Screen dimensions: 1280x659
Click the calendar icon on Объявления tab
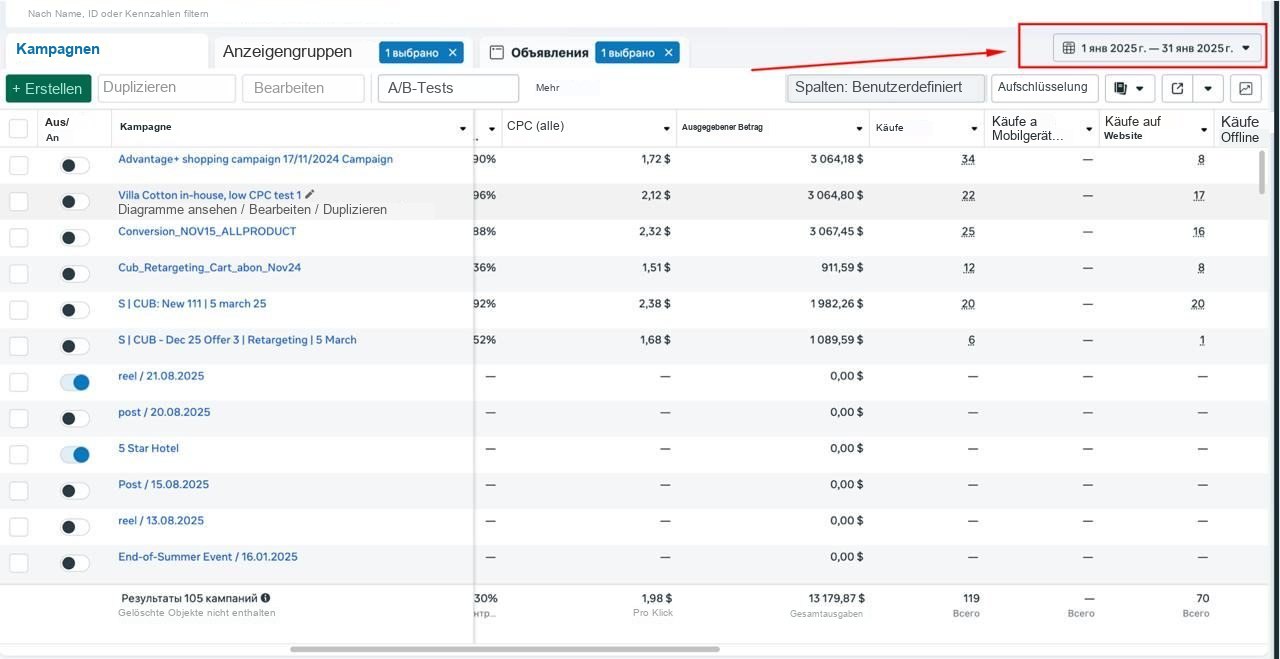pyautogui.click(x=496, y=53)
